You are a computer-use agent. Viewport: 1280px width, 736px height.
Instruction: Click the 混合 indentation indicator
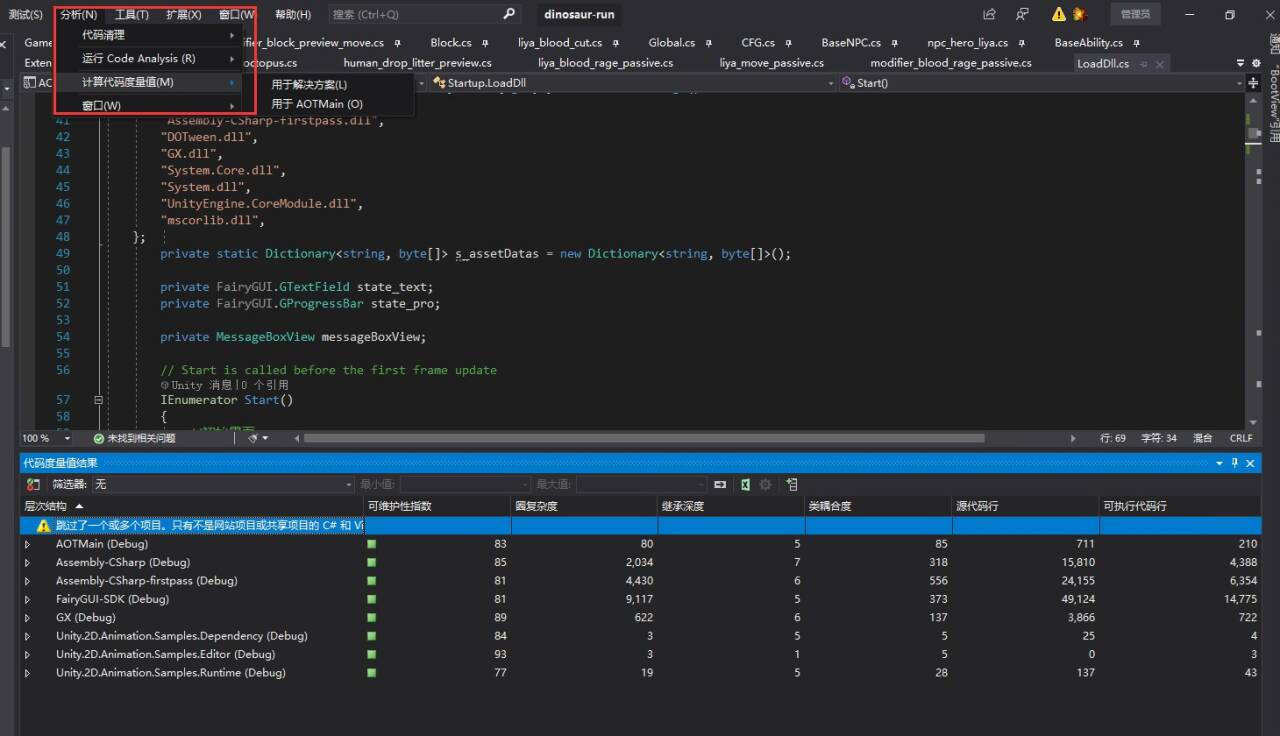coord(1203,438)
